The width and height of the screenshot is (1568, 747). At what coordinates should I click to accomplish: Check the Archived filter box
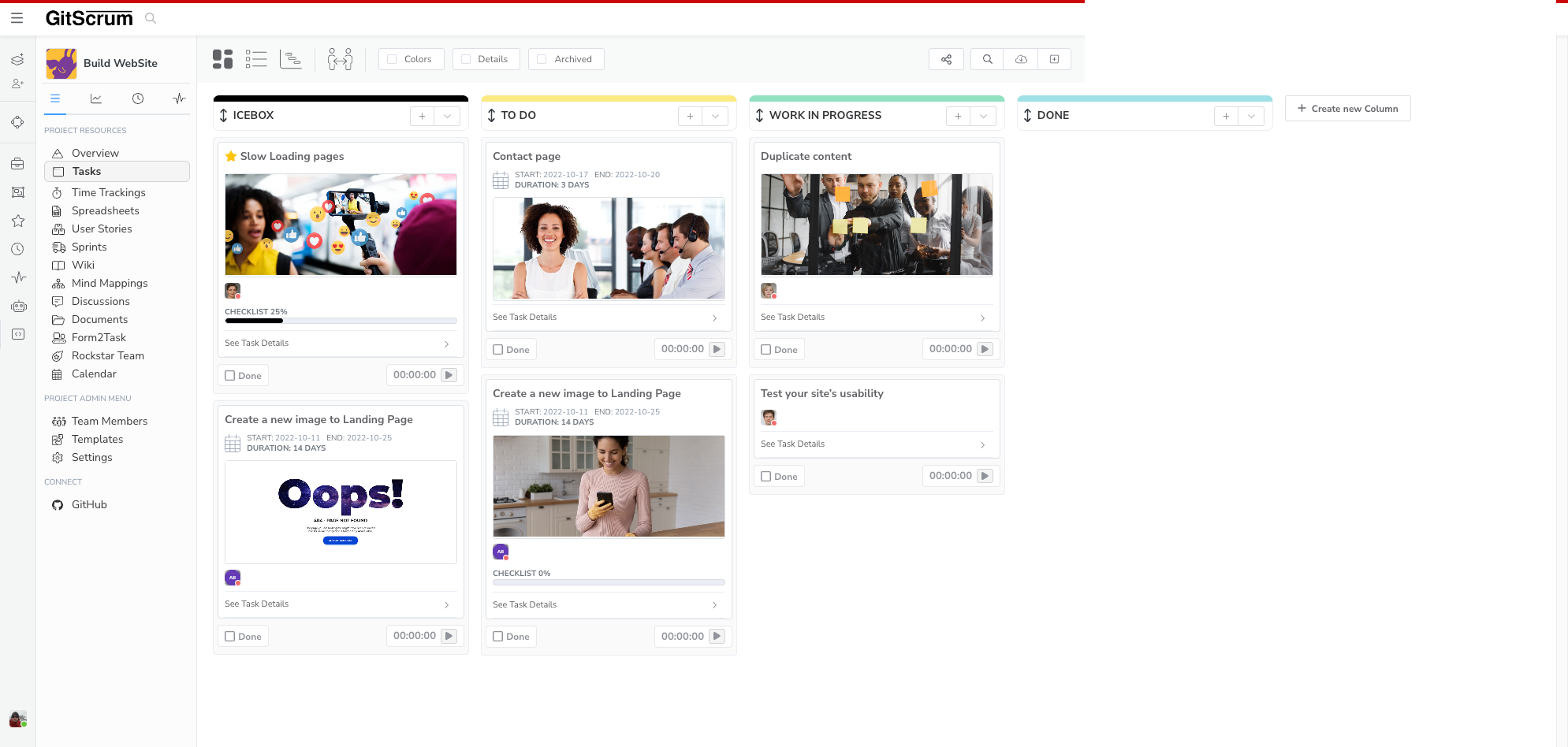(x=542, y=58)
